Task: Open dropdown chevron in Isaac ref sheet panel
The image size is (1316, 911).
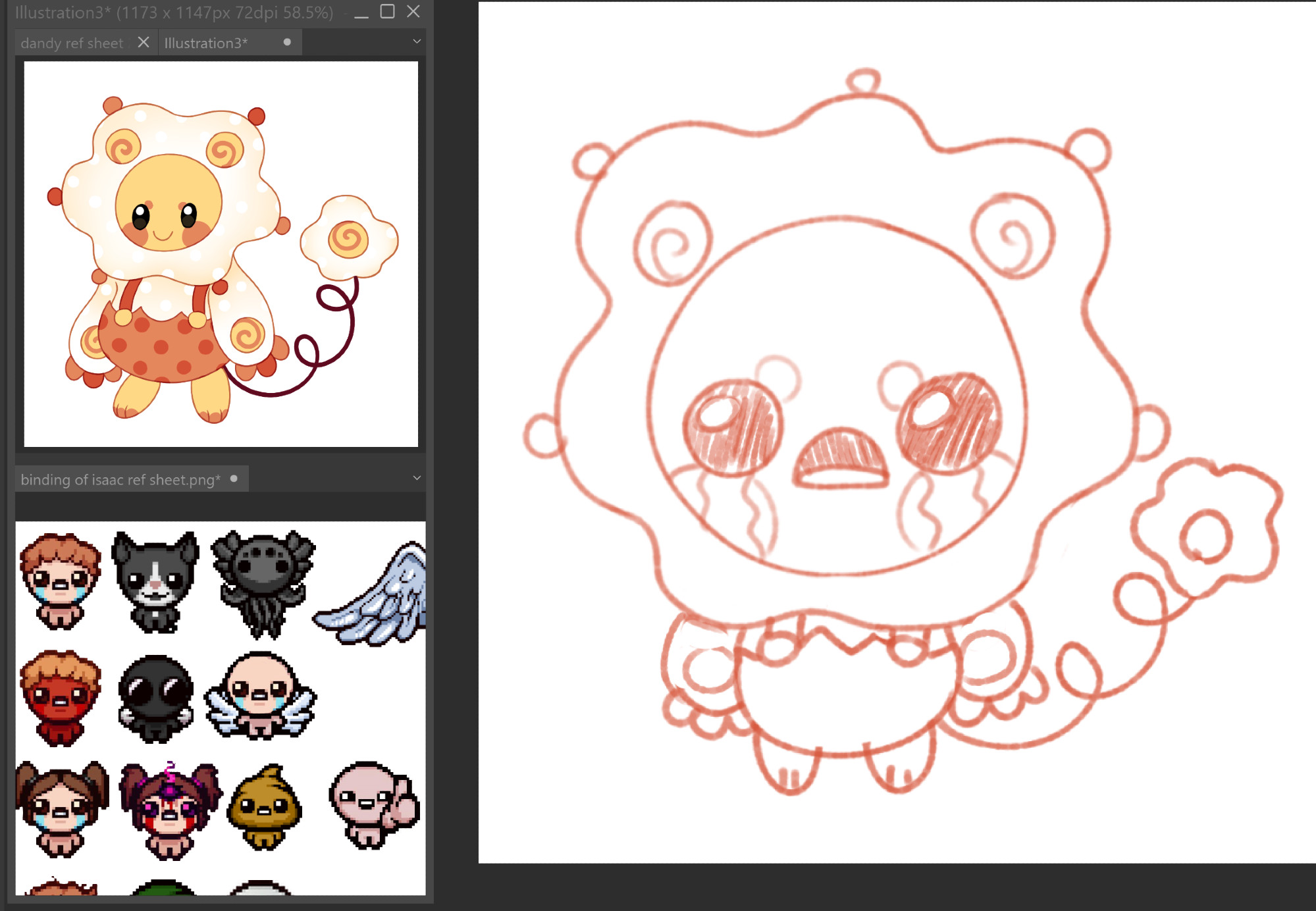Action: pyautogui.click(x=417, y=478)
